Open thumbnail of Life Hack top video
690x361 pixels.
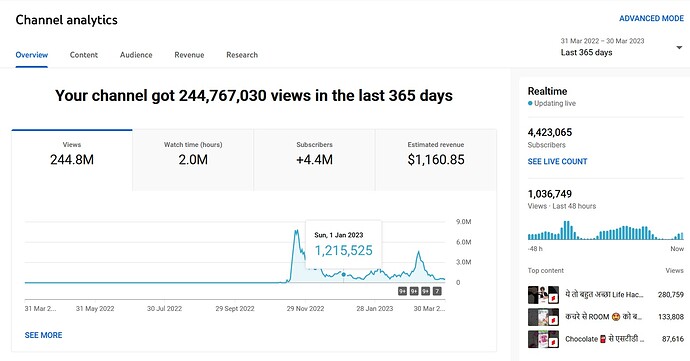pos(543,295)
